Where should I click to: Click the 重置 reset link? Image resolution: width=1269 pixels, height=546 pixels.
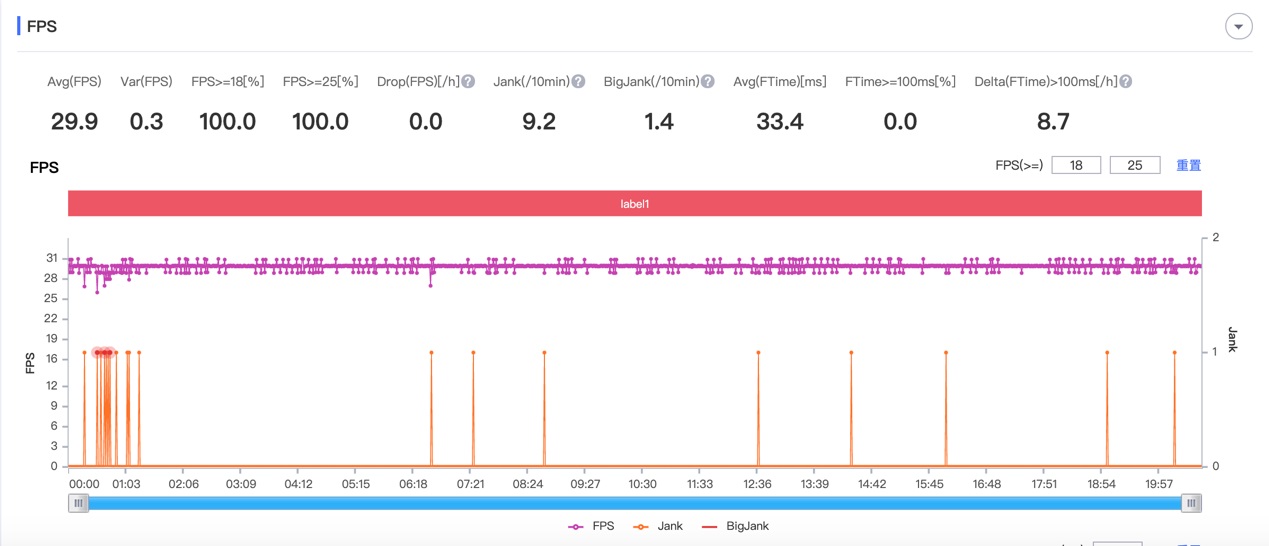click(x=1188, y=165)
